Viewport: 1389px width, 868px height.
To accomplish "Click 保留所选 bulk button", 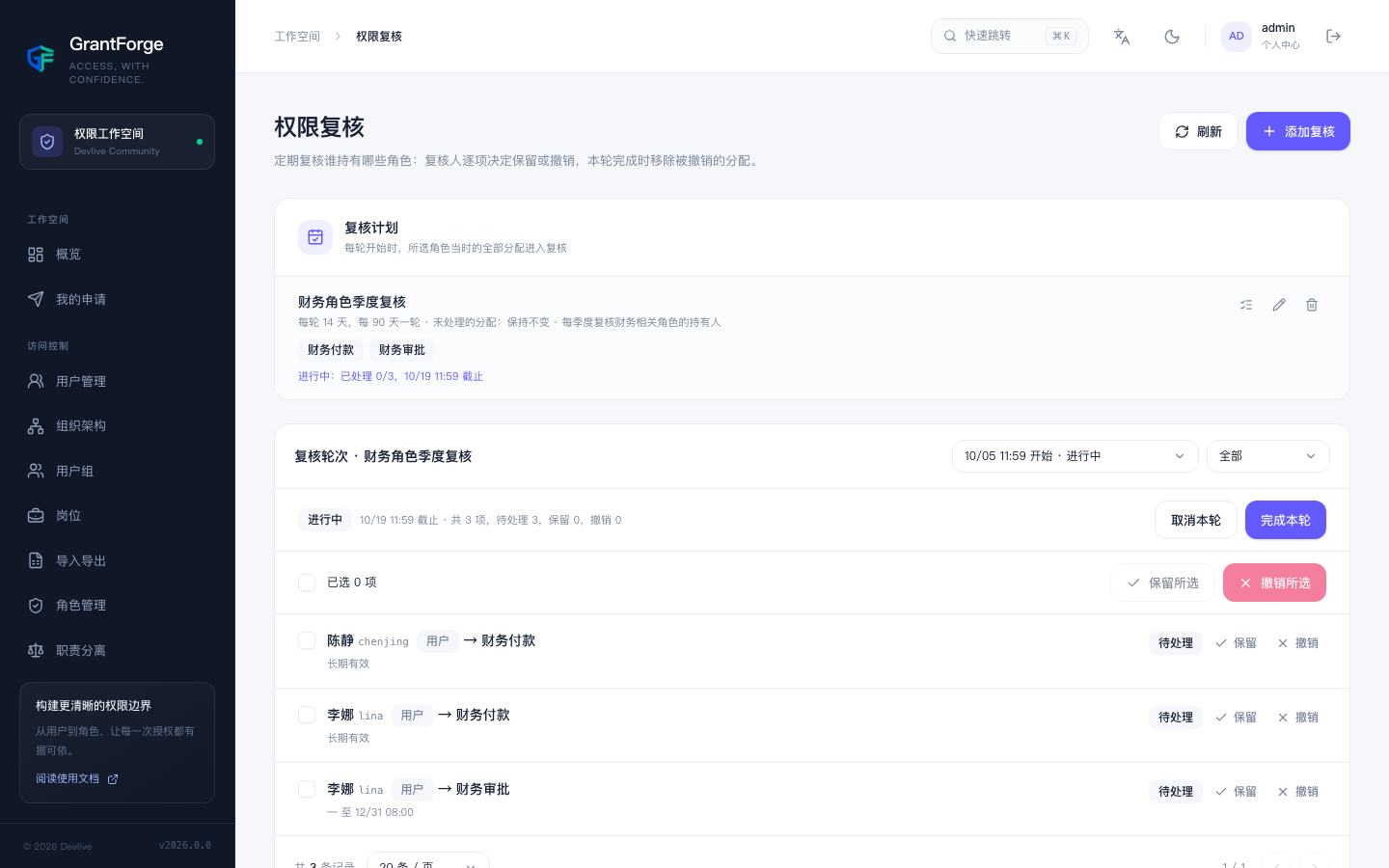I will click(1162, 583).
